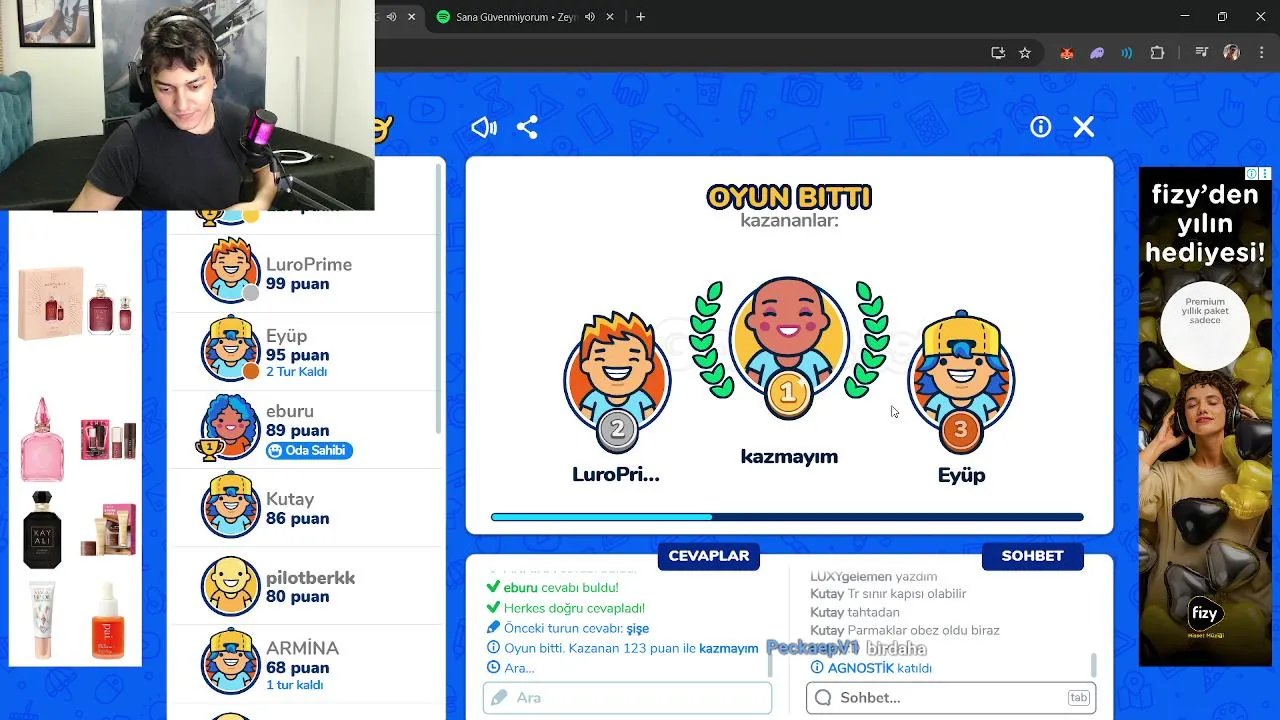Open the MetaMask fox extension
Image resolution: width=1280 pixels, height=720 pixels.
click(x=1067, y=53)
